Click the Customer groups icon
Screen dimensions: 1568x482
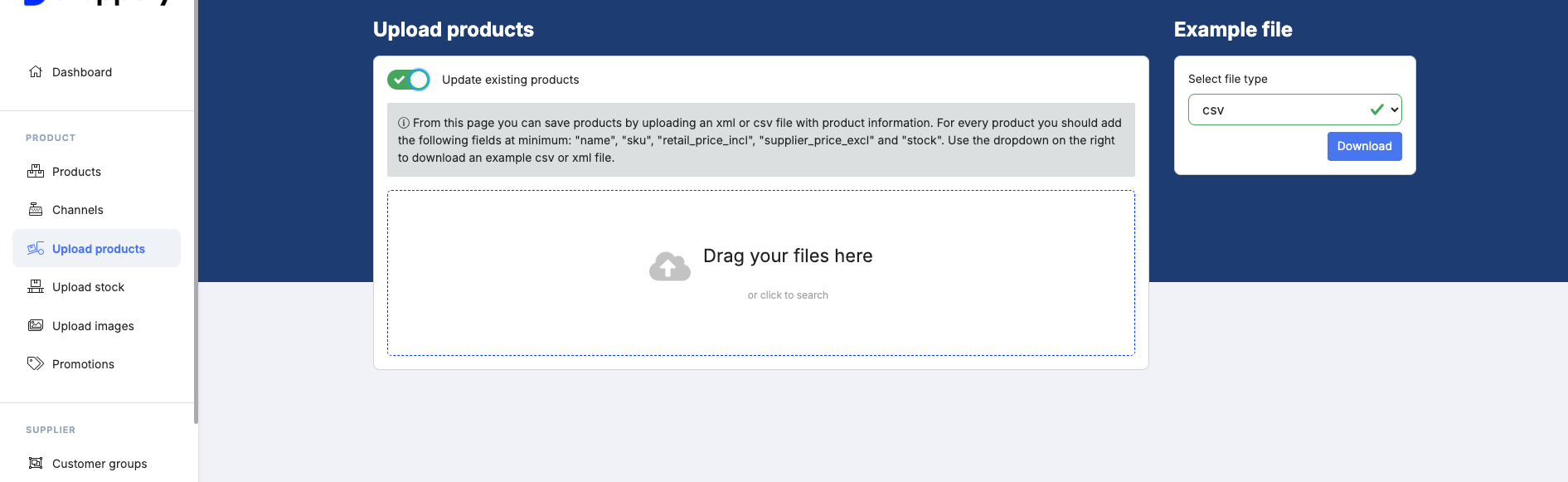pos(36,463)
